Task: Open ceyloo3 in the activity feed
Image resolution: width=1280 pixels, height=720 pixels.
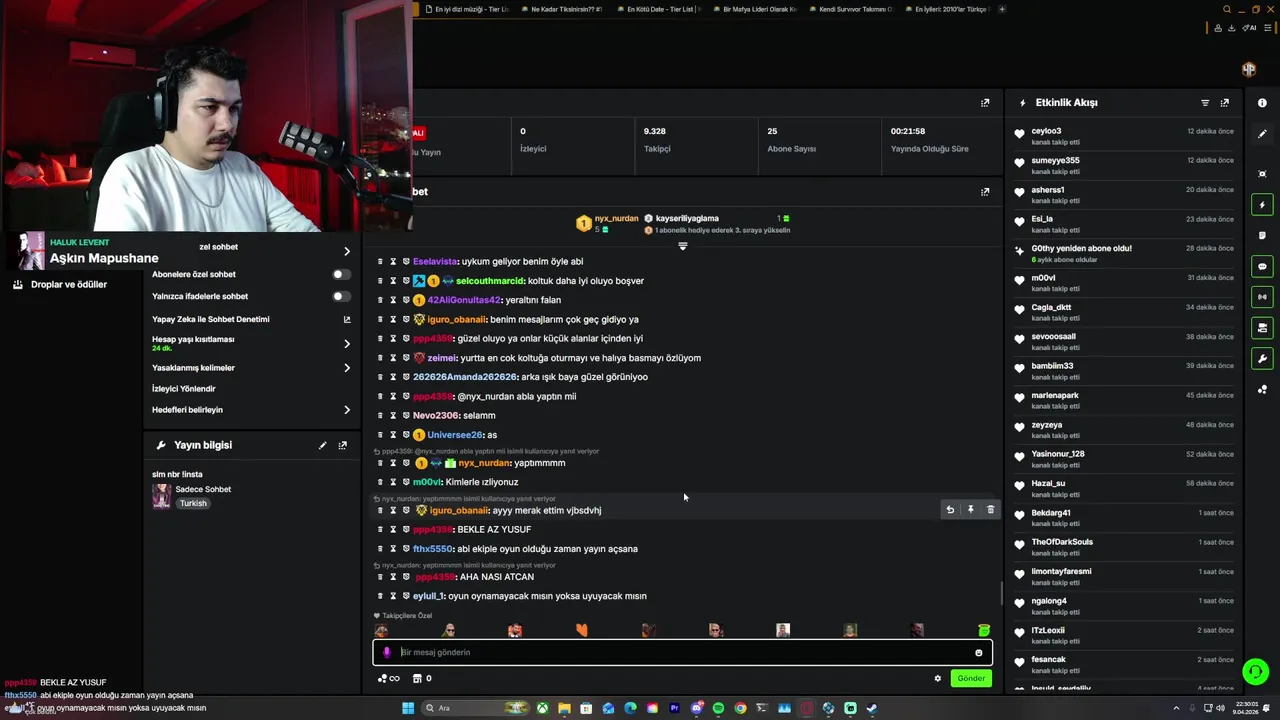Action: click(1046, 131)
